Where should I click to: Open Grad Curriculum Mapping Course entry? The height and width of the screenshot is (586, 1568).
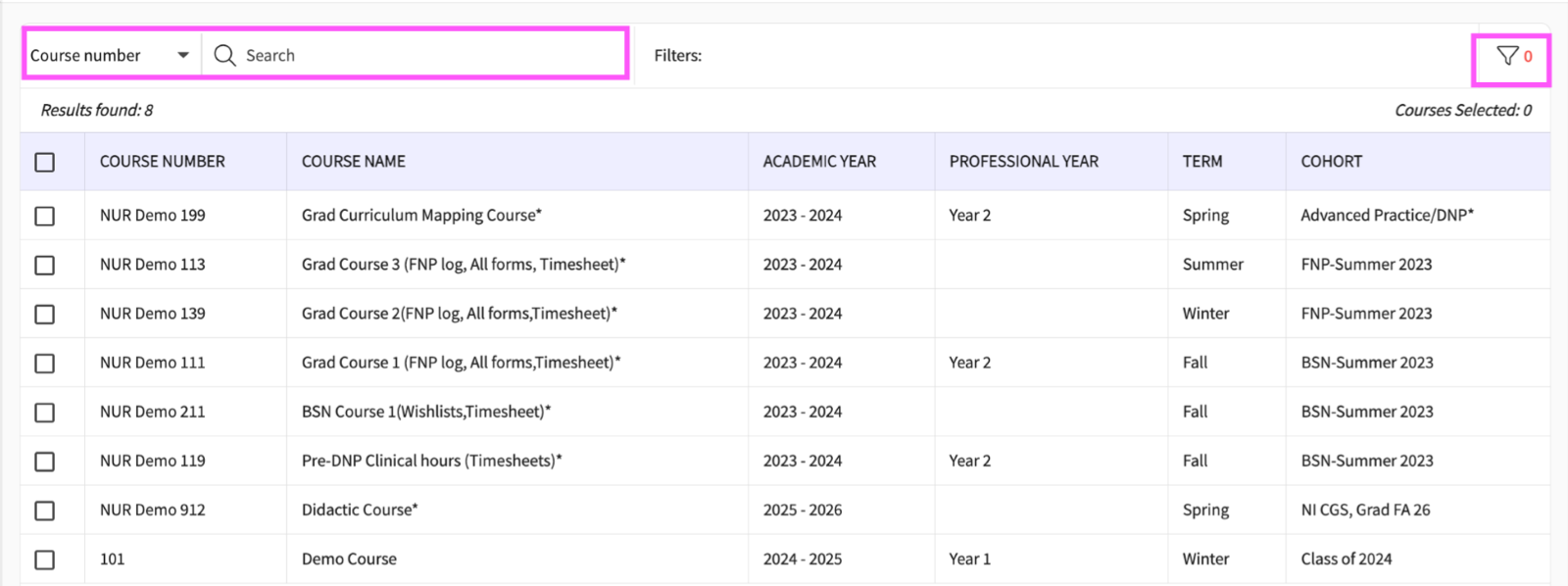pyautogui.click(x=421, y=216)
